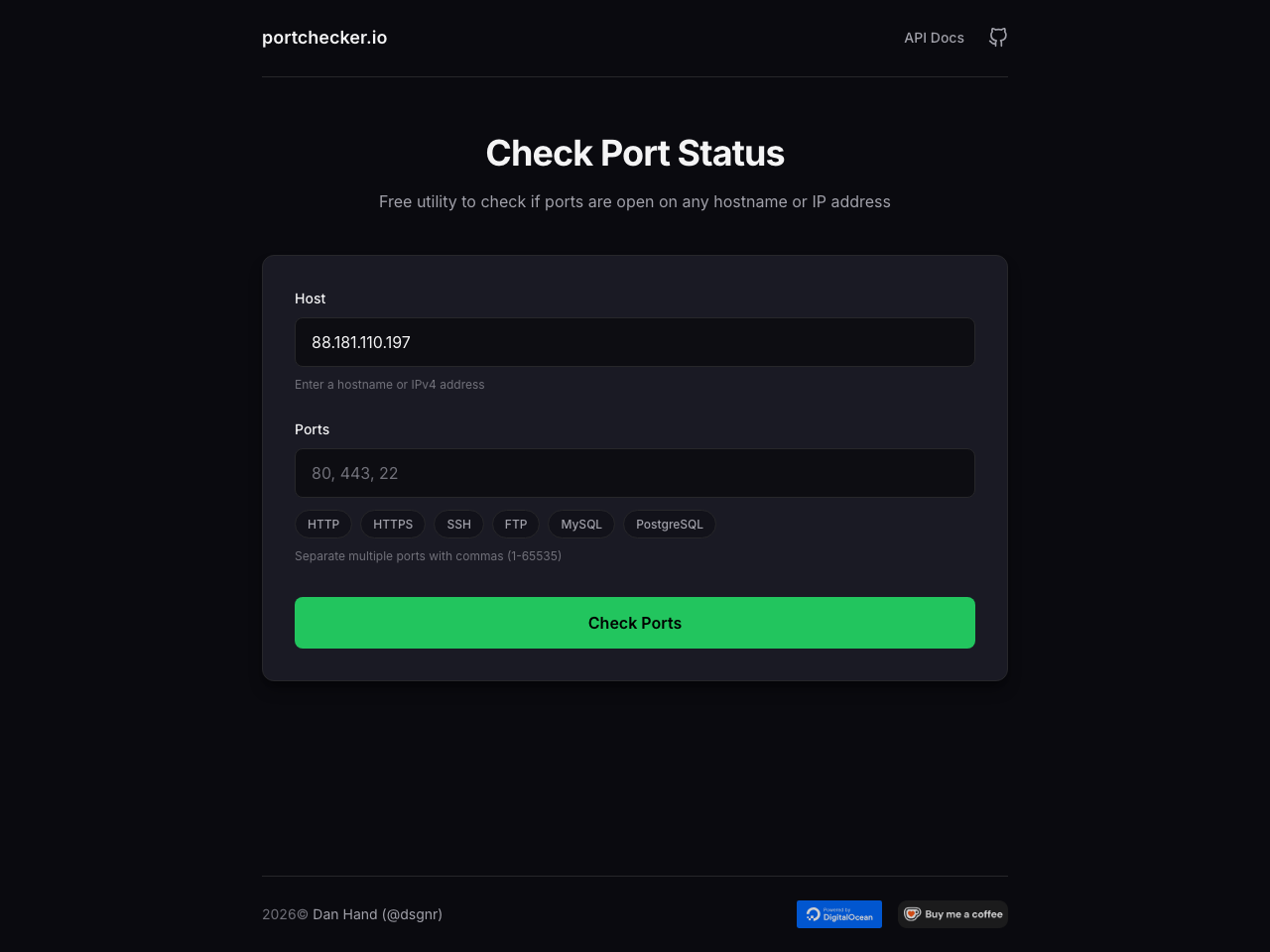This screenshot has width=1270, height=952.
Task: Click the portchecker.io wordmark logo
Action: [x=324, y=37]
